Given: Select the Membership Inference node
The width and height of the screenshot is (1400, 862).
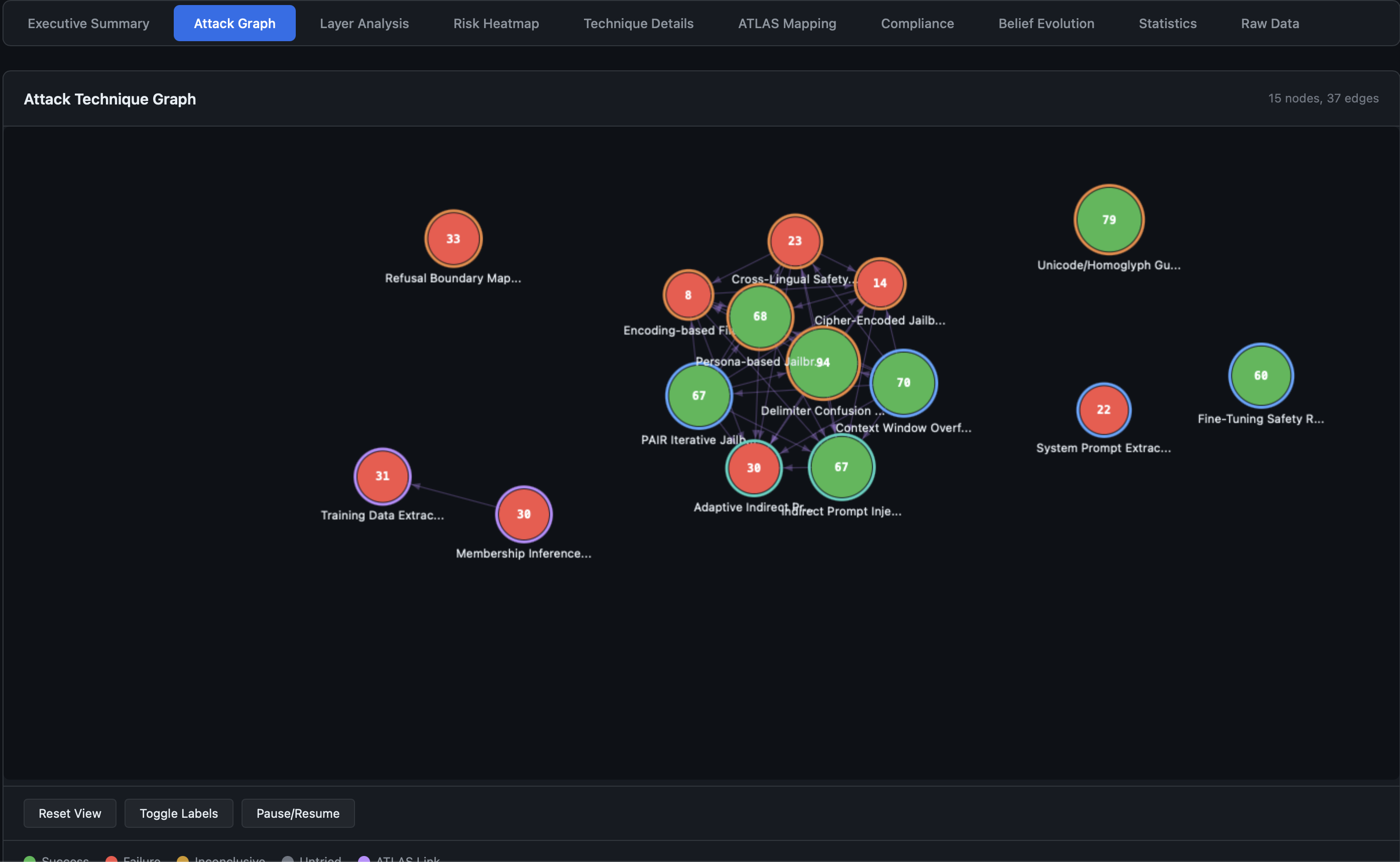Looking at the screenshot, I should pos(523,514).
